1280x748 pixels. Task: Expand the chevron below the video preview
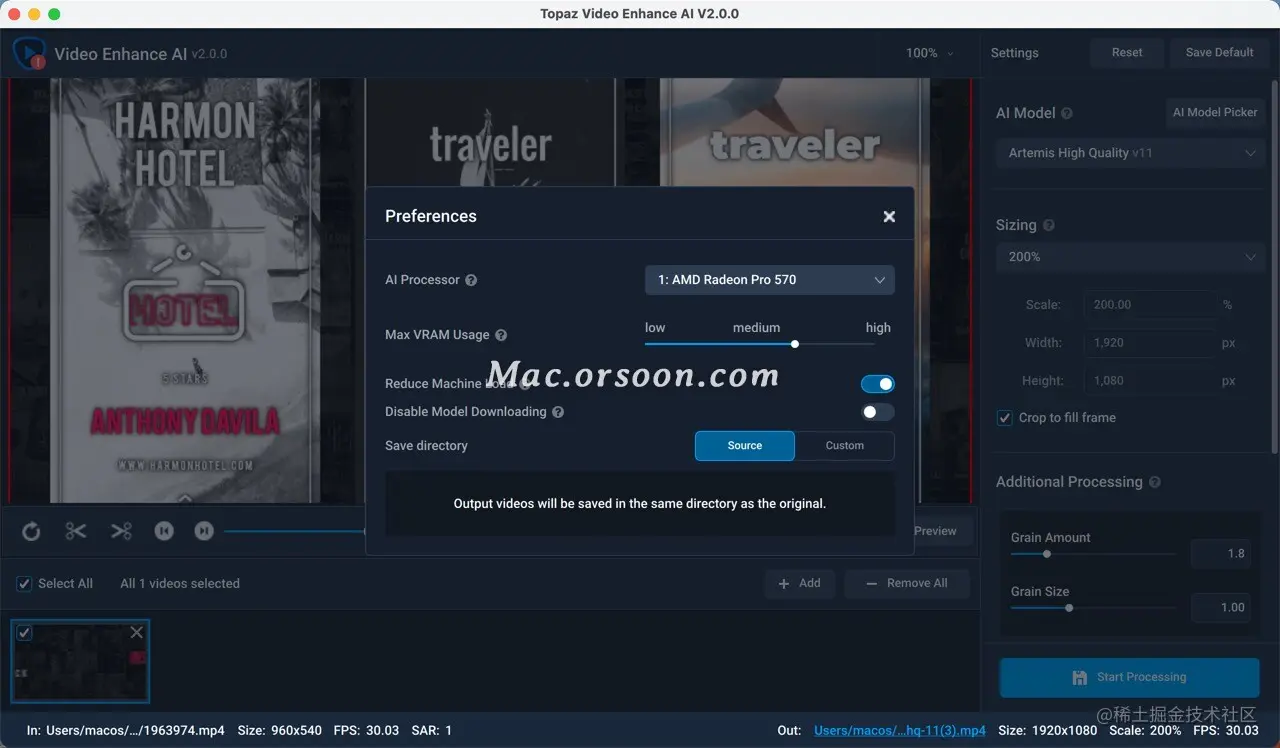click(185, 497)
